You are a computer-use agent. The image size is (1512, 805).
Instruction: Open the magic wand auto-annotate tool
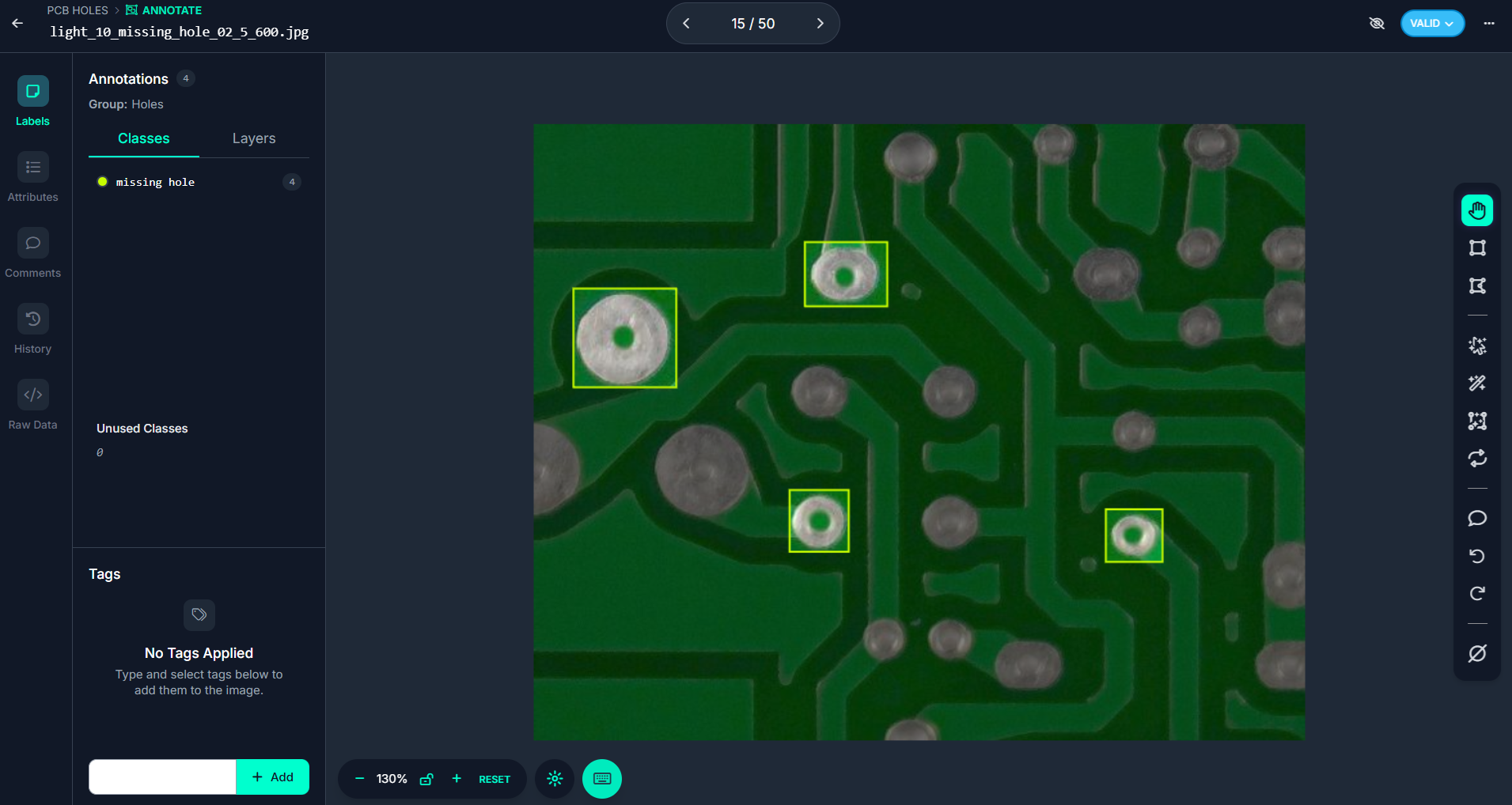(1477, 384)
